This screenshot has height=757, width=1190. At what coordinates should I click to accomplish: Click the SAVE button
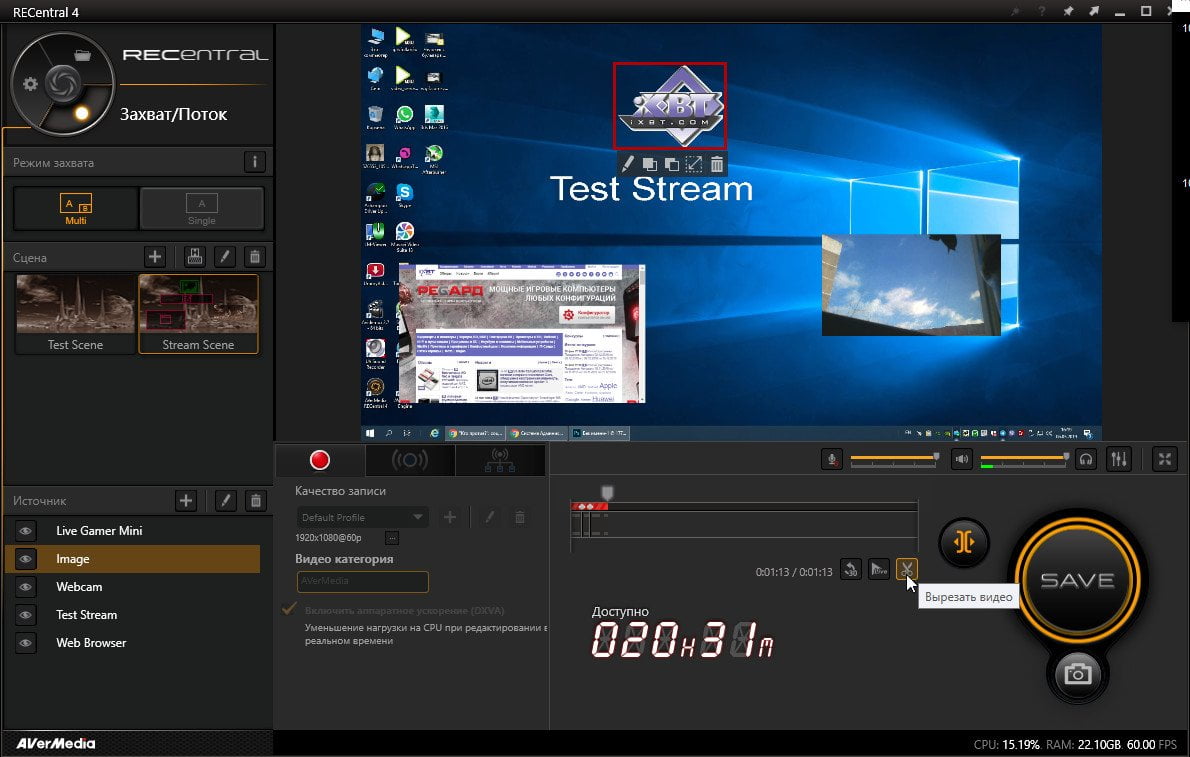[x=1077, y=580]
